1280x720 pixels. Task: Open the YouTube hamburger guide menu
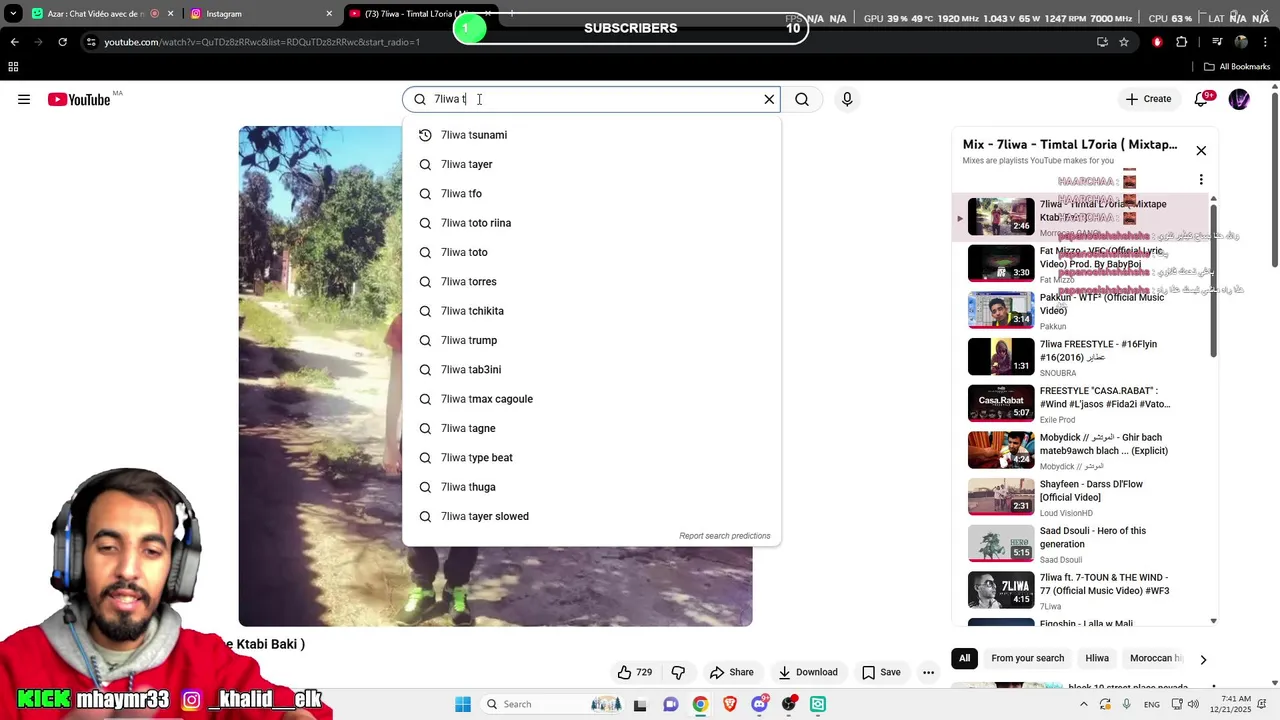[x=24, y=99]
